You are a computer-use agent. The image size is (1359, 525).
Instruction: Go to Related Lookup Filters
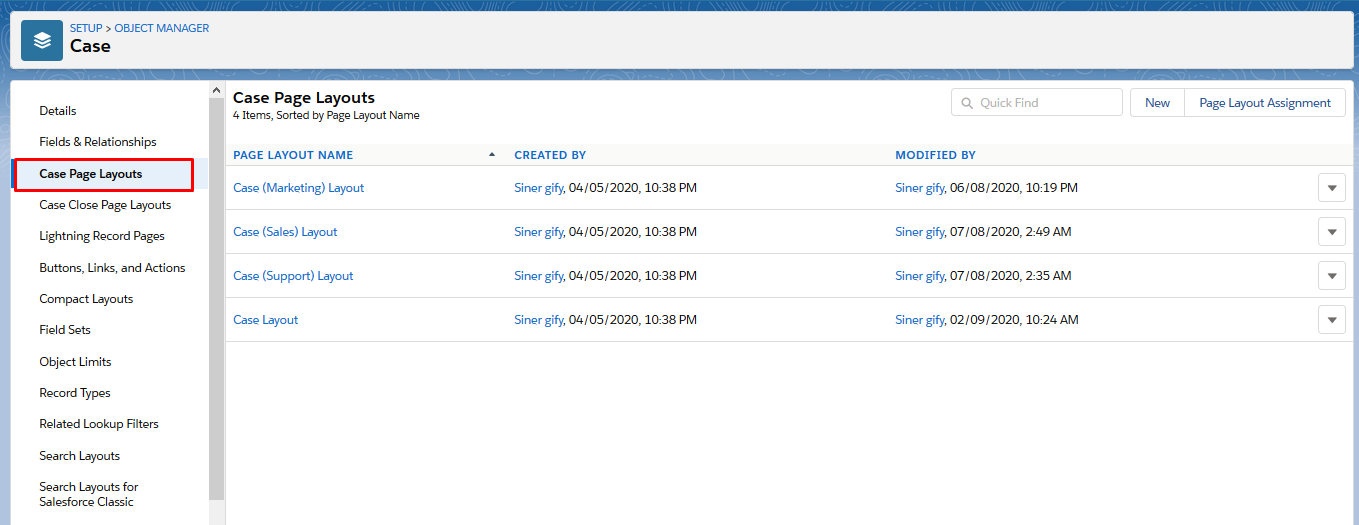click(x=99, y=424)
